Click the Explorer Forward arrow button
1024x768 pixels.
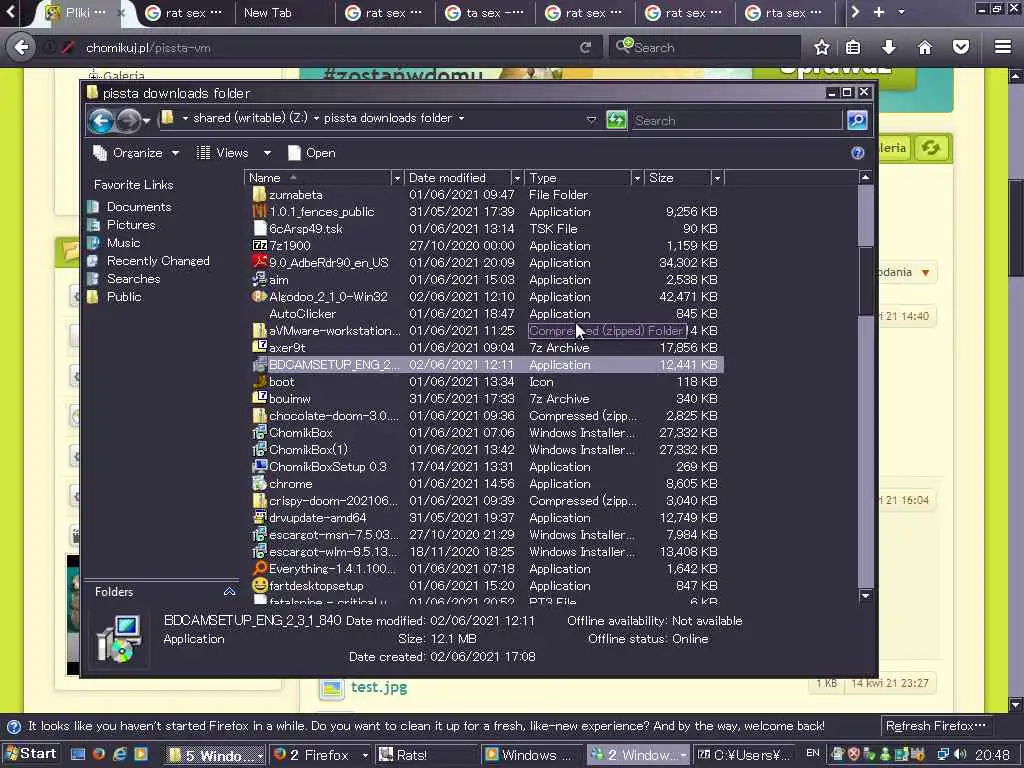click(129, 120)
